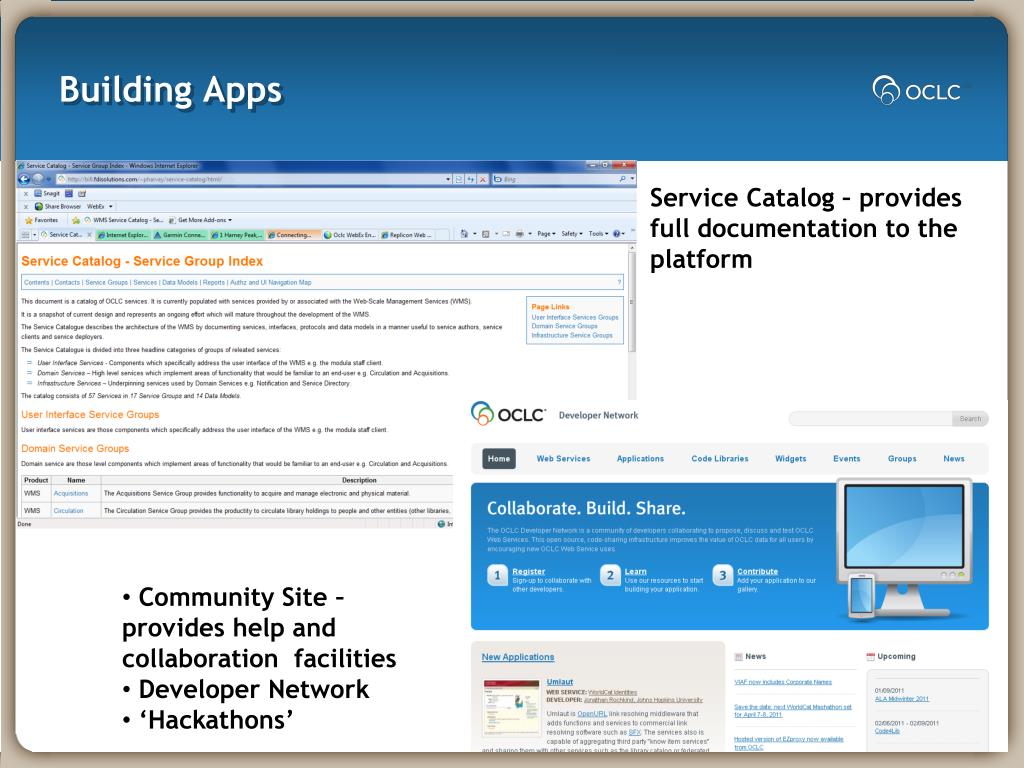Open the WebEx toolbar dropdown
This screenshot has width=1024, height=768.
click(110, 206)
